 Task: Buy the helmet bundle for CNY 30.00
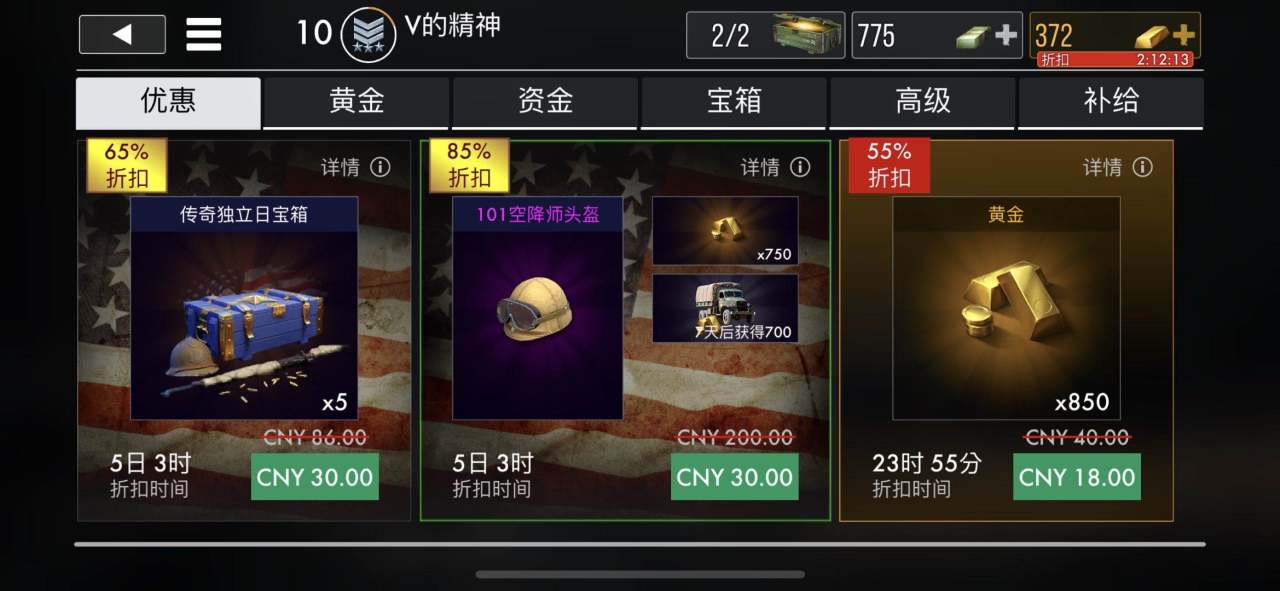(x=735, y=477)
